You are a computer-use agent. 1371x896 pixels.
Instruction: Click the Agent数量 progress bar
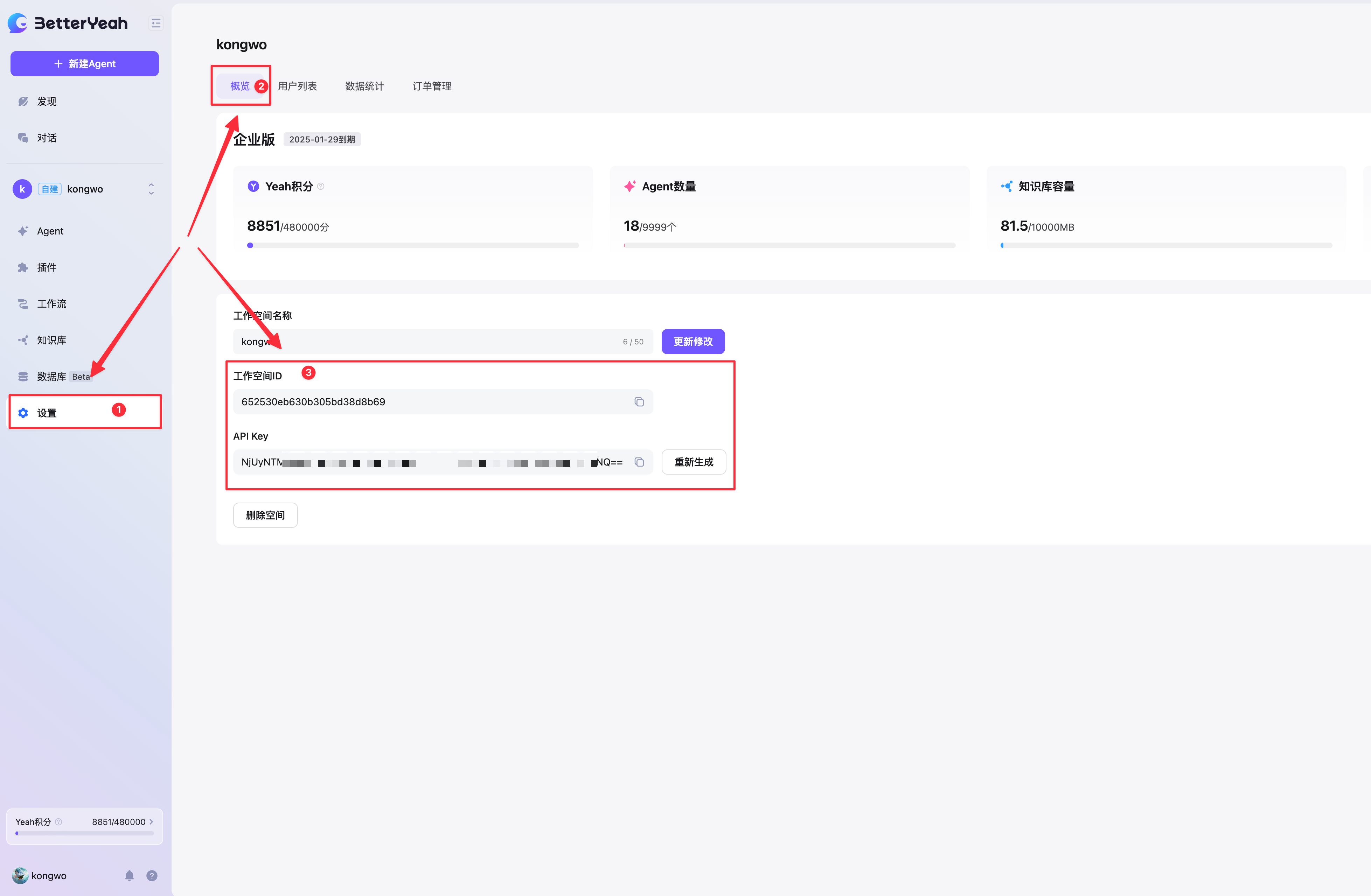click(789, 245)
